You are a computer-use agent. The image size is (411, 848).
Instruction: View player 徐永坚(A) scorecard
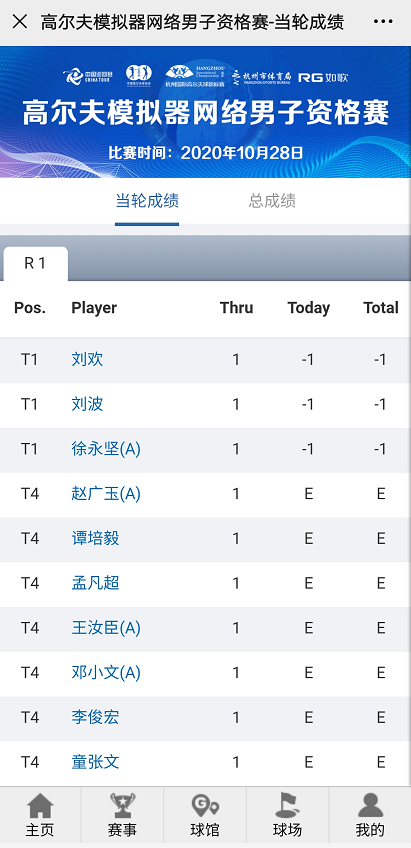[106, 449]
